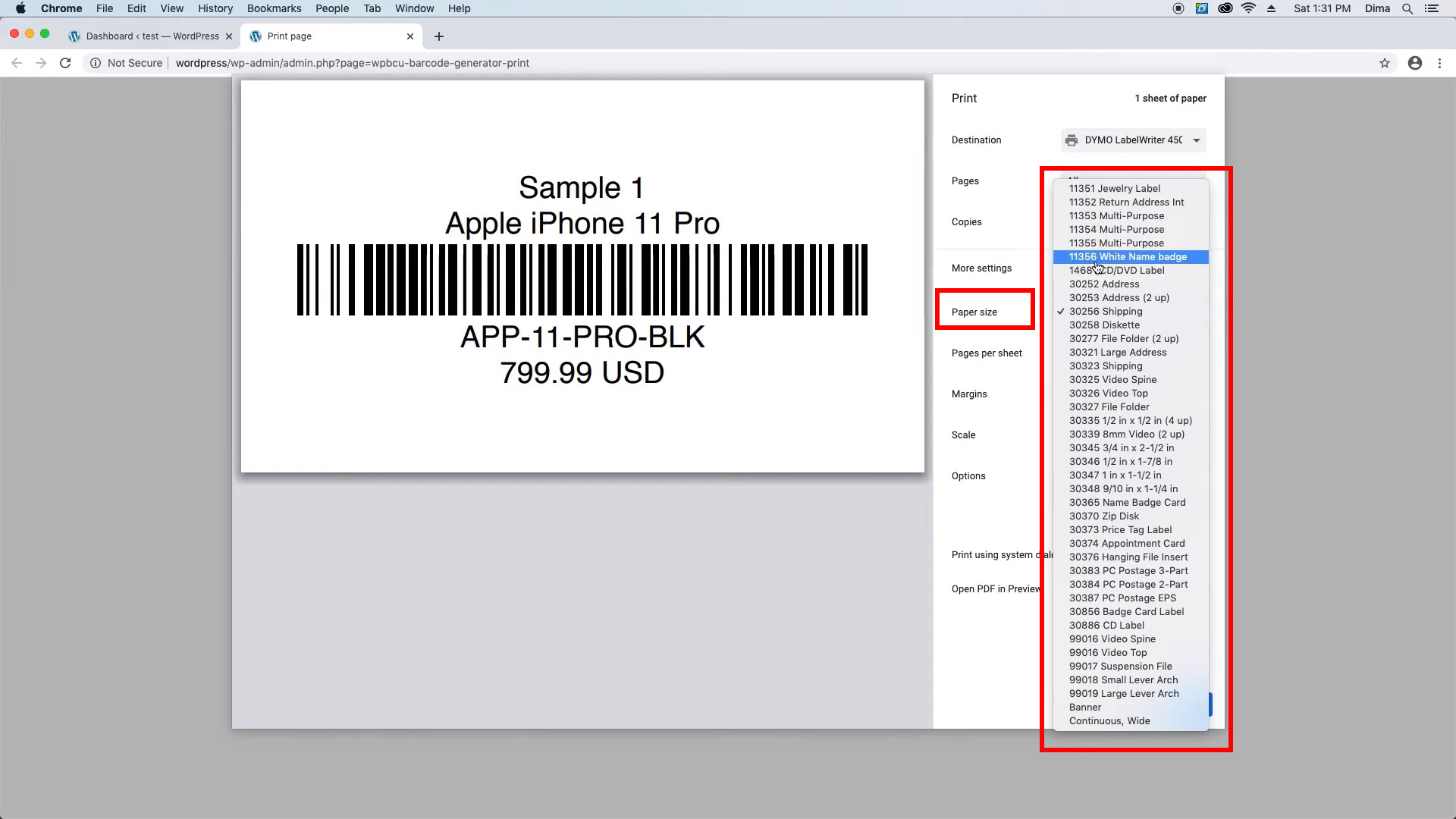This screenshot has width=1456, height=819.
Task: Open the Destination printer dropdown
Action: point(1133,140)
